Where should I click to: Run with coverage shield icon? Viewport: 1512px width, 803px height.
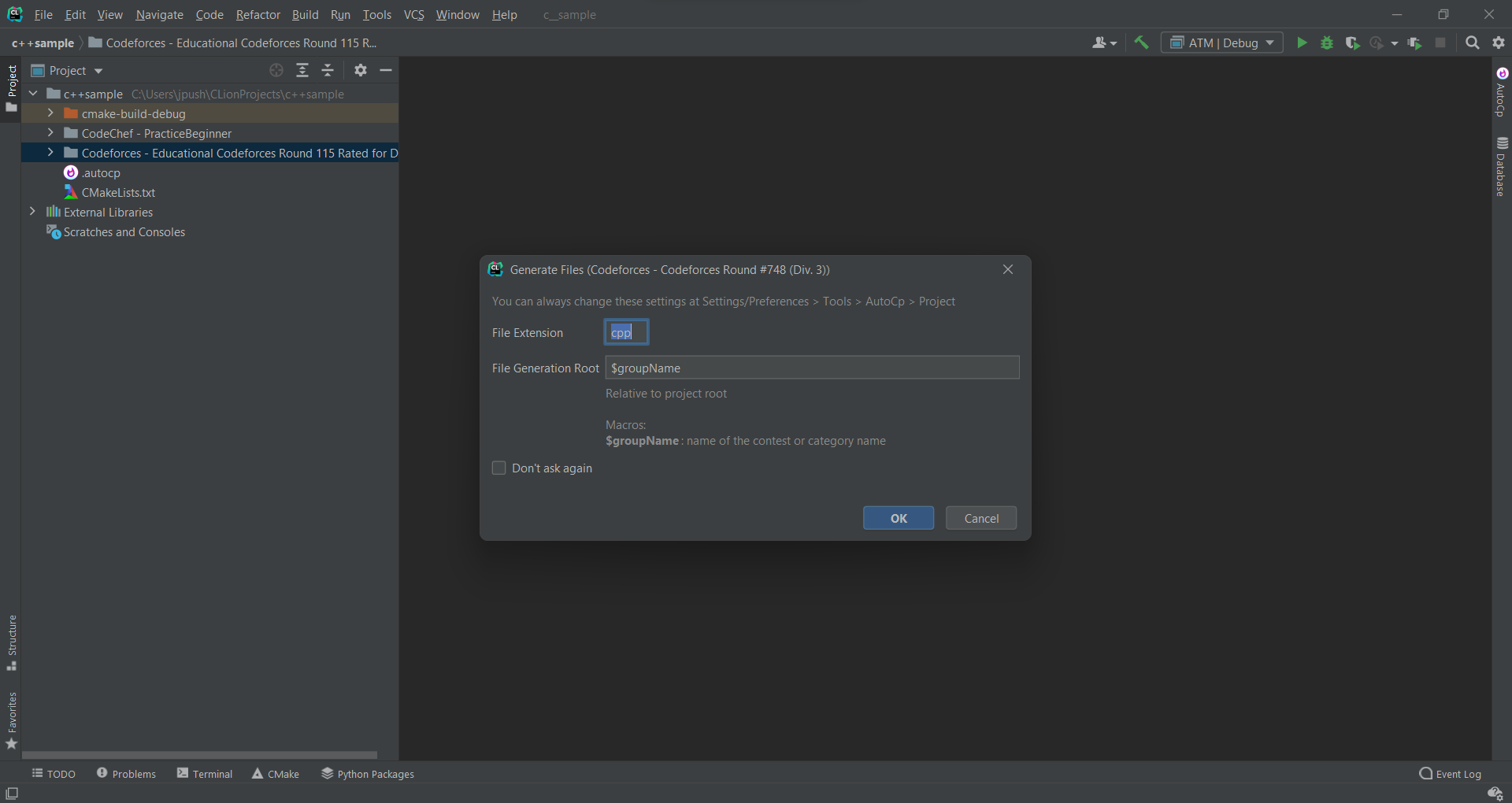point(1352,43)
